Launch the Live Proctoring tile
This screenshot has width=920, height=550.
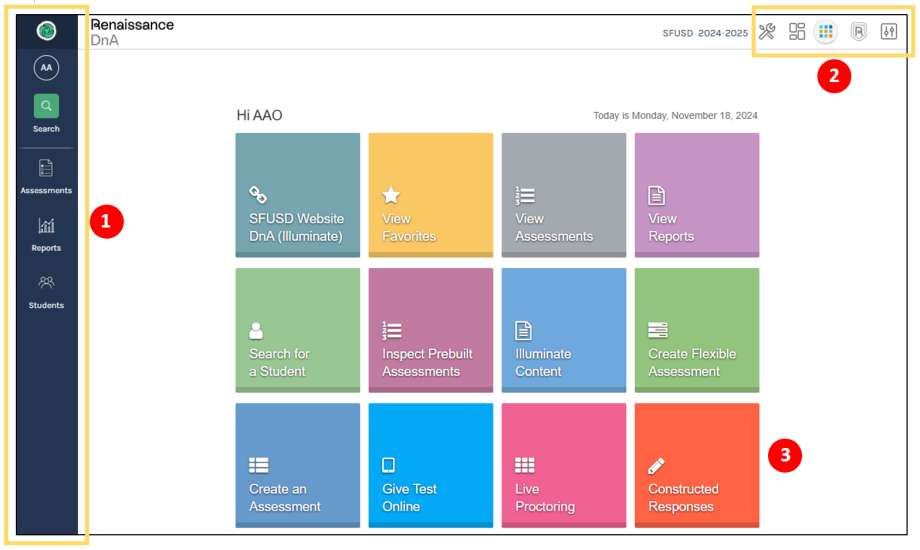point(563,465)
